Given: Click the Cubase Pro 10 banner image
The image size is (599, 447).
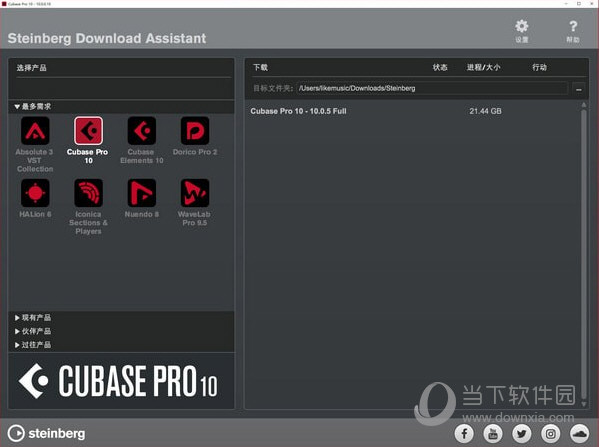Looking at the screenshot, I should click(121, 381).
